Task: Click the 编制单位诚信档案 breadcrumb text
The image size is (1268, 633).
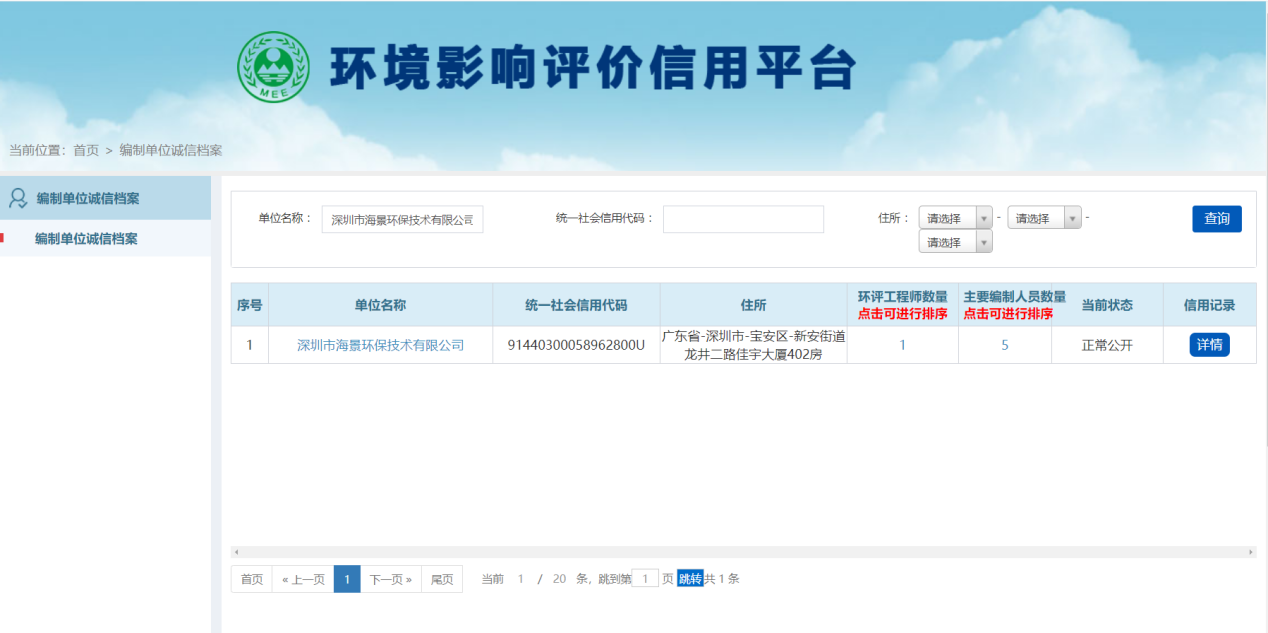Action: (x=171, y=150)
